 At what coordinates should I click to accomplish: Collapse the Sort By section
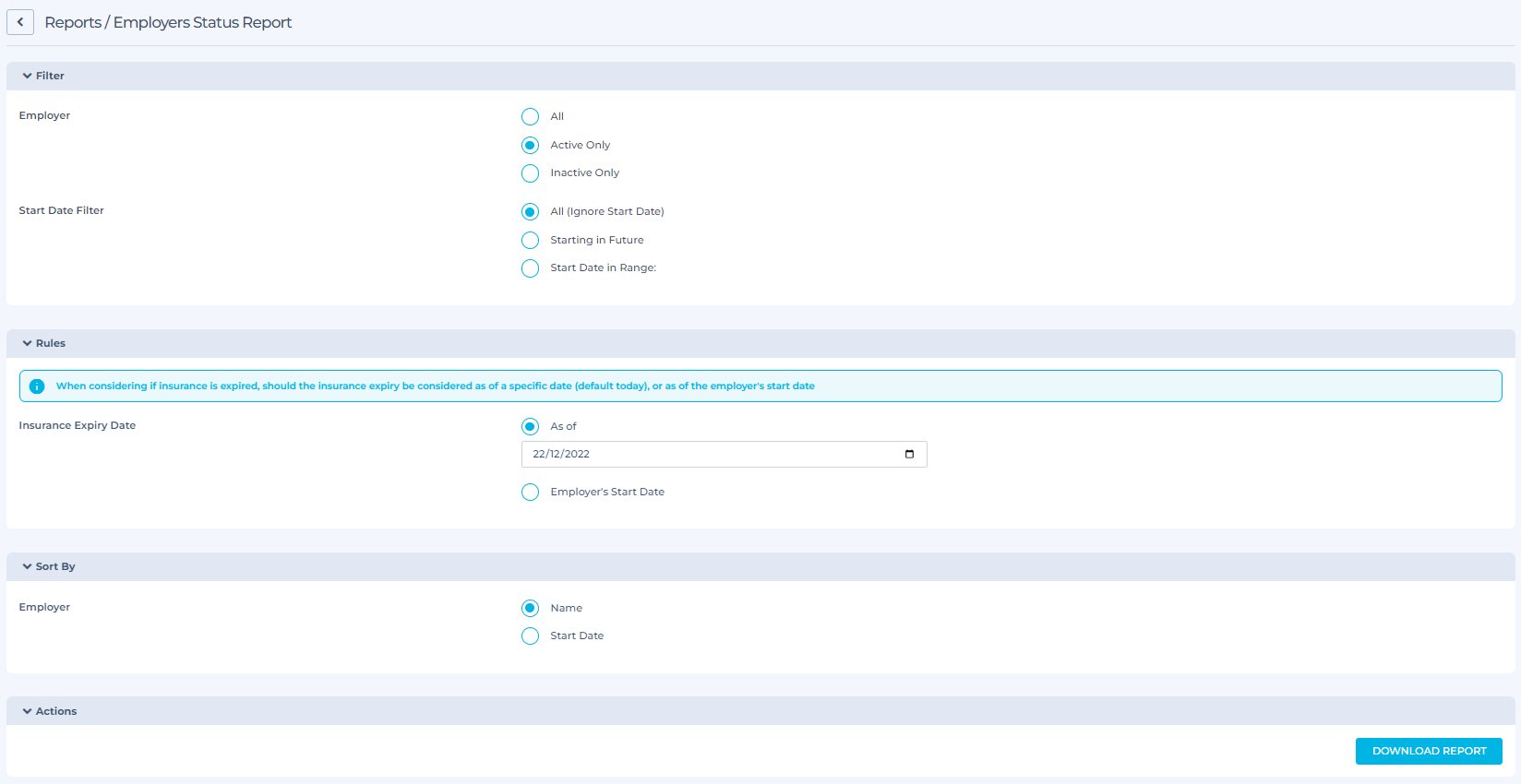point(27,566)
